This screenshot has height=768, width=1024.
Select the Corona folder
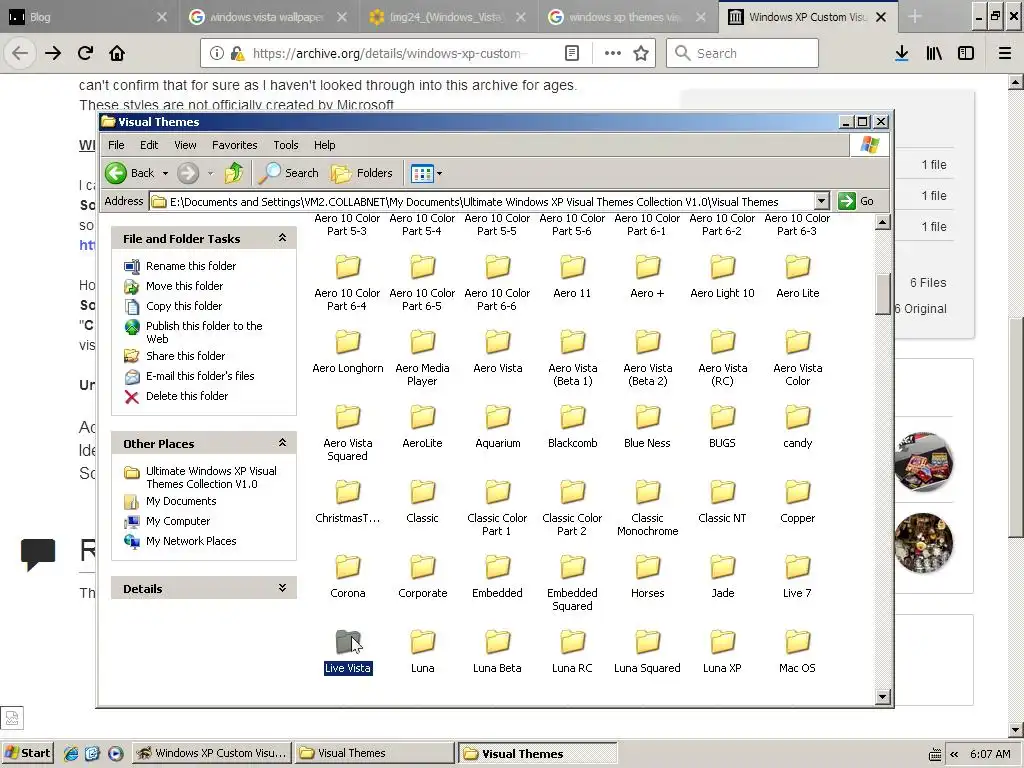pyautogui.click(x=347, y=577)
